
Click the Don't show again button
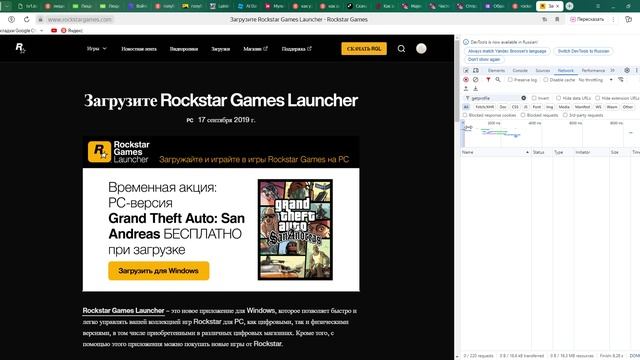tap(484, 60)
